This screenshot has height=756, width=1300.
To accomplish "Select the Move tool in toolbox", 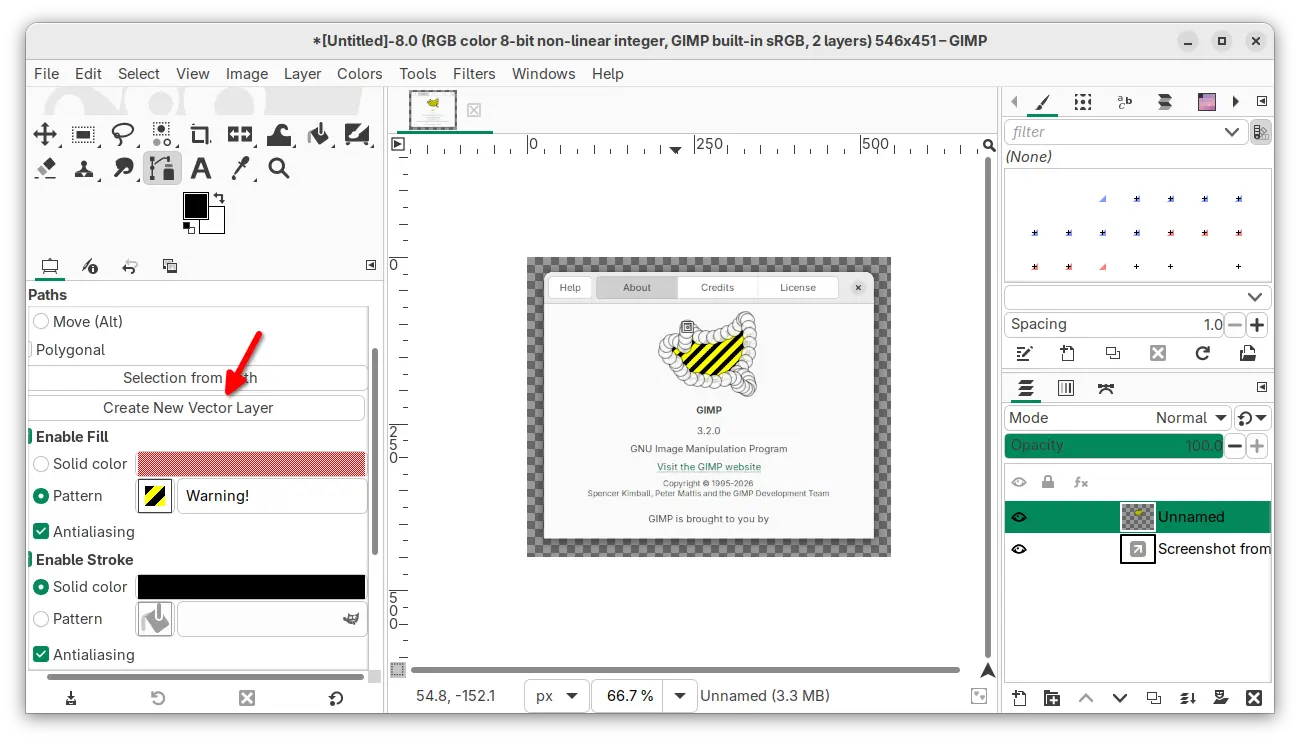I will 45,135.
